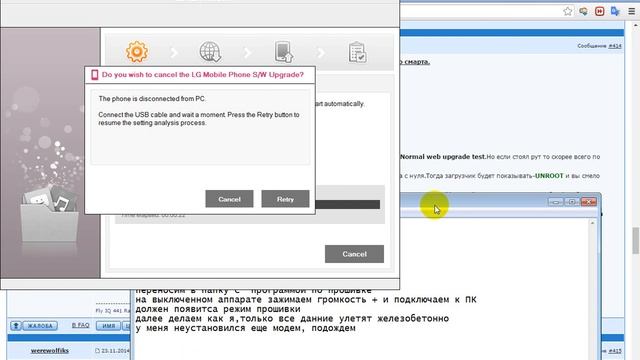The height and width of the screenshot is (360, 640).
Task: Click Retry in the LG upgrade dialog
Action: 285,199
